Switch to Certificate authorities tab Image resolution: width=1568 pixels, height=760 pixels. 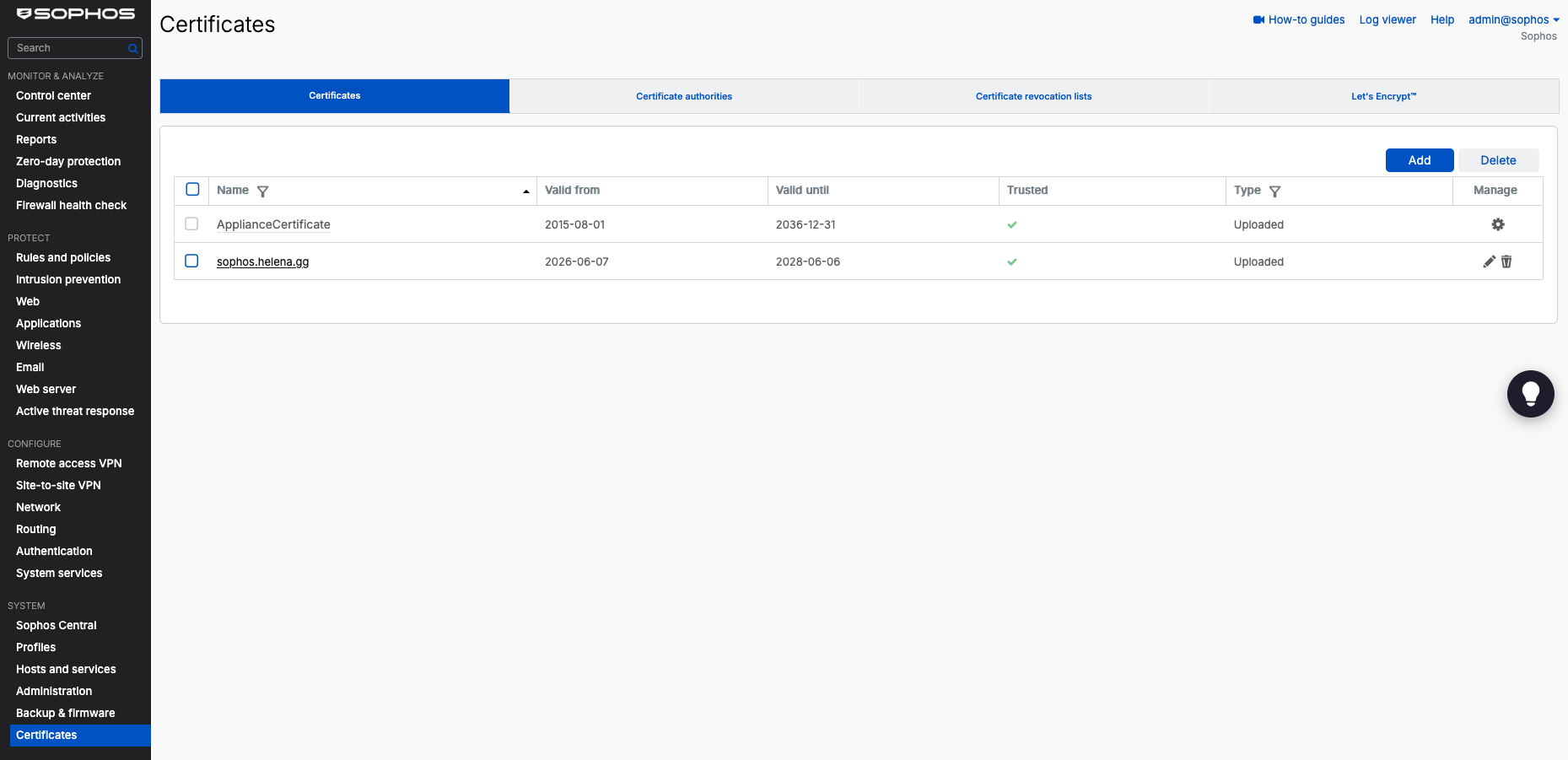[684, 96]
